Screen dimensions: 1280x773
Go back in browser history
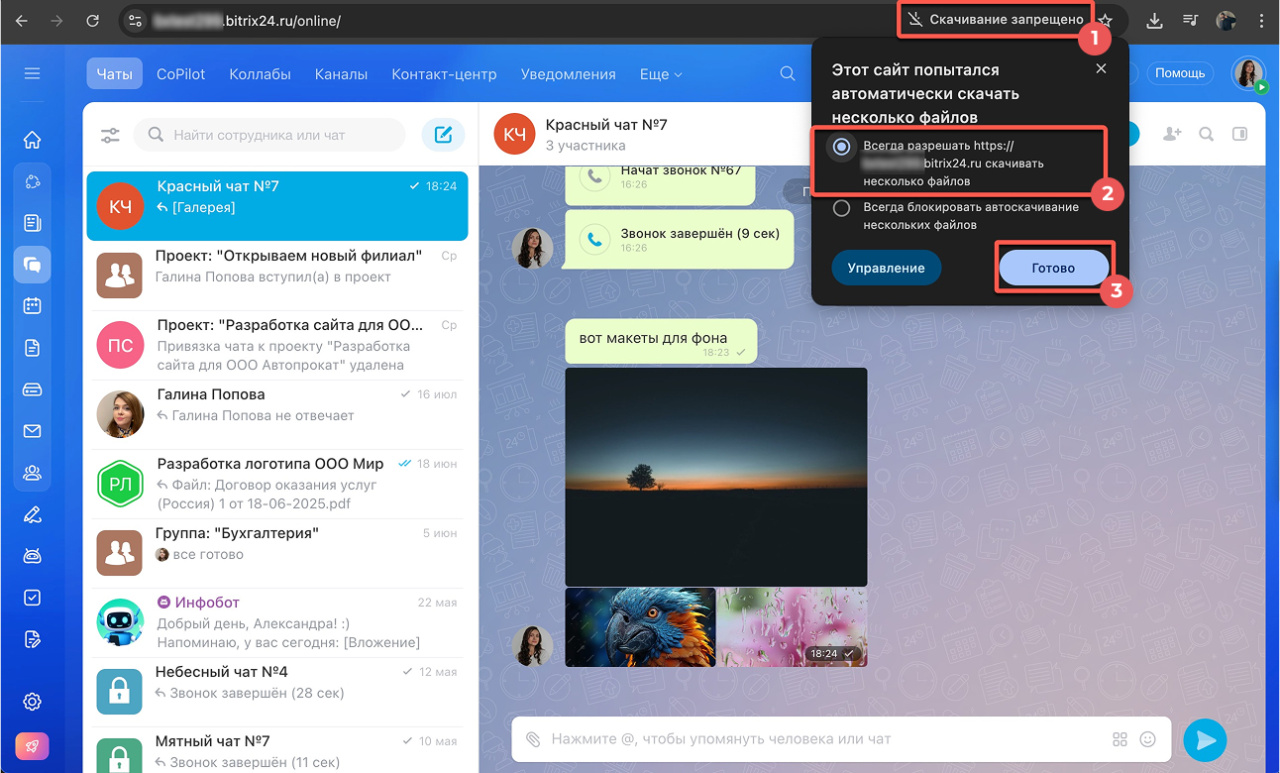(x=21, y=20)
